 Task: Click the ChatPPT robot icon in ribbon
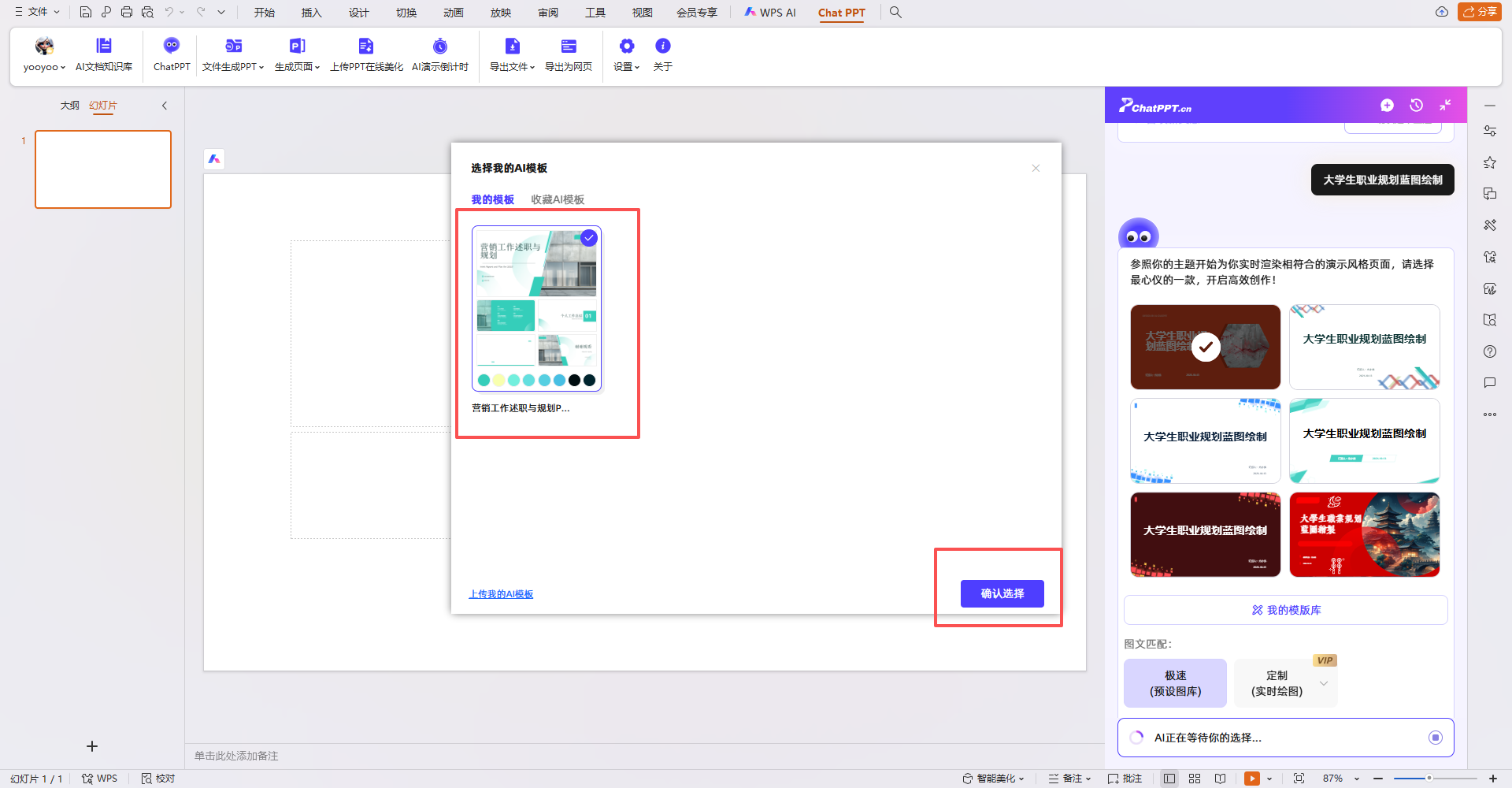(x=172, y=46)
